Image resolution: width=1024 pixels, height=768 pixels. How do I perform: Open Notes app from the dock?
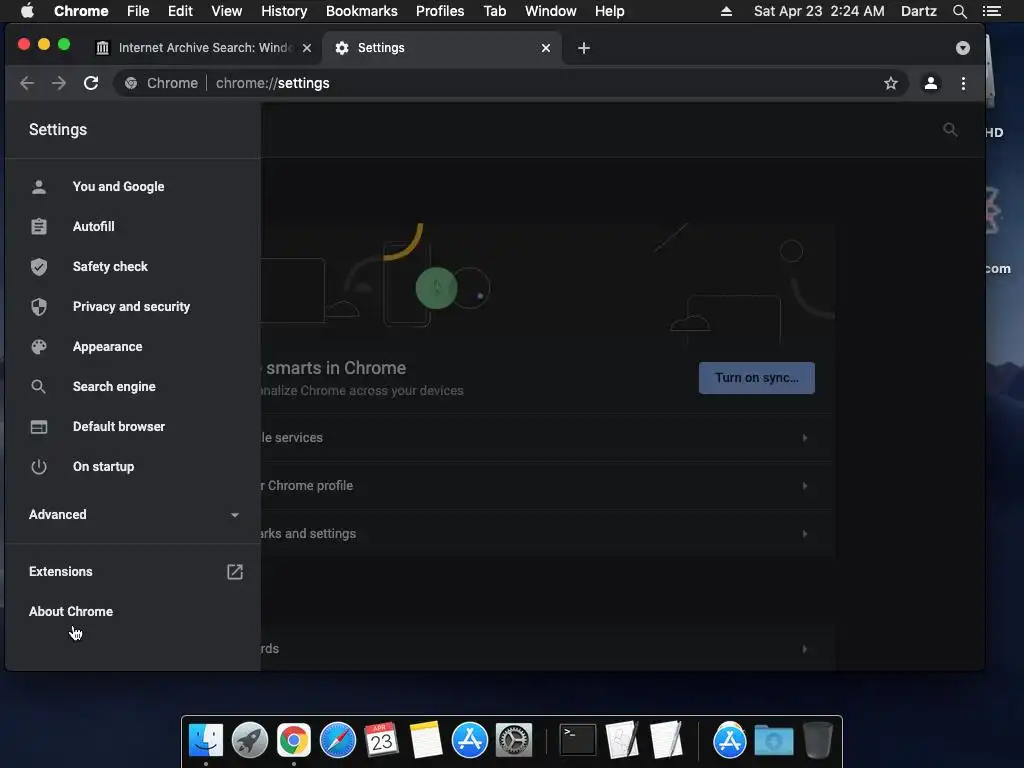click(x=426, y=740)
